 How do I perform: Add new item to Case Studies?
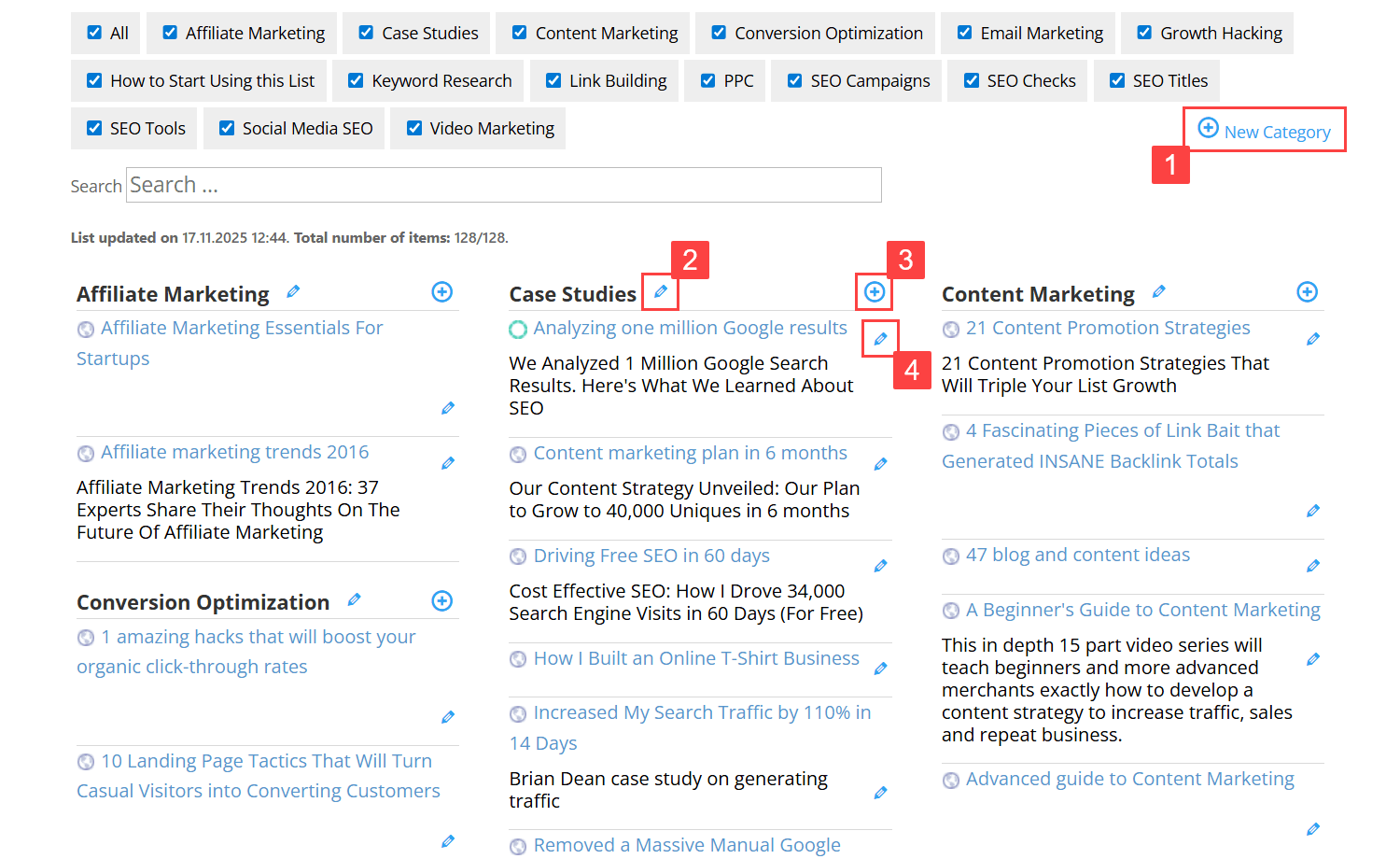click(x=875, y=292)
